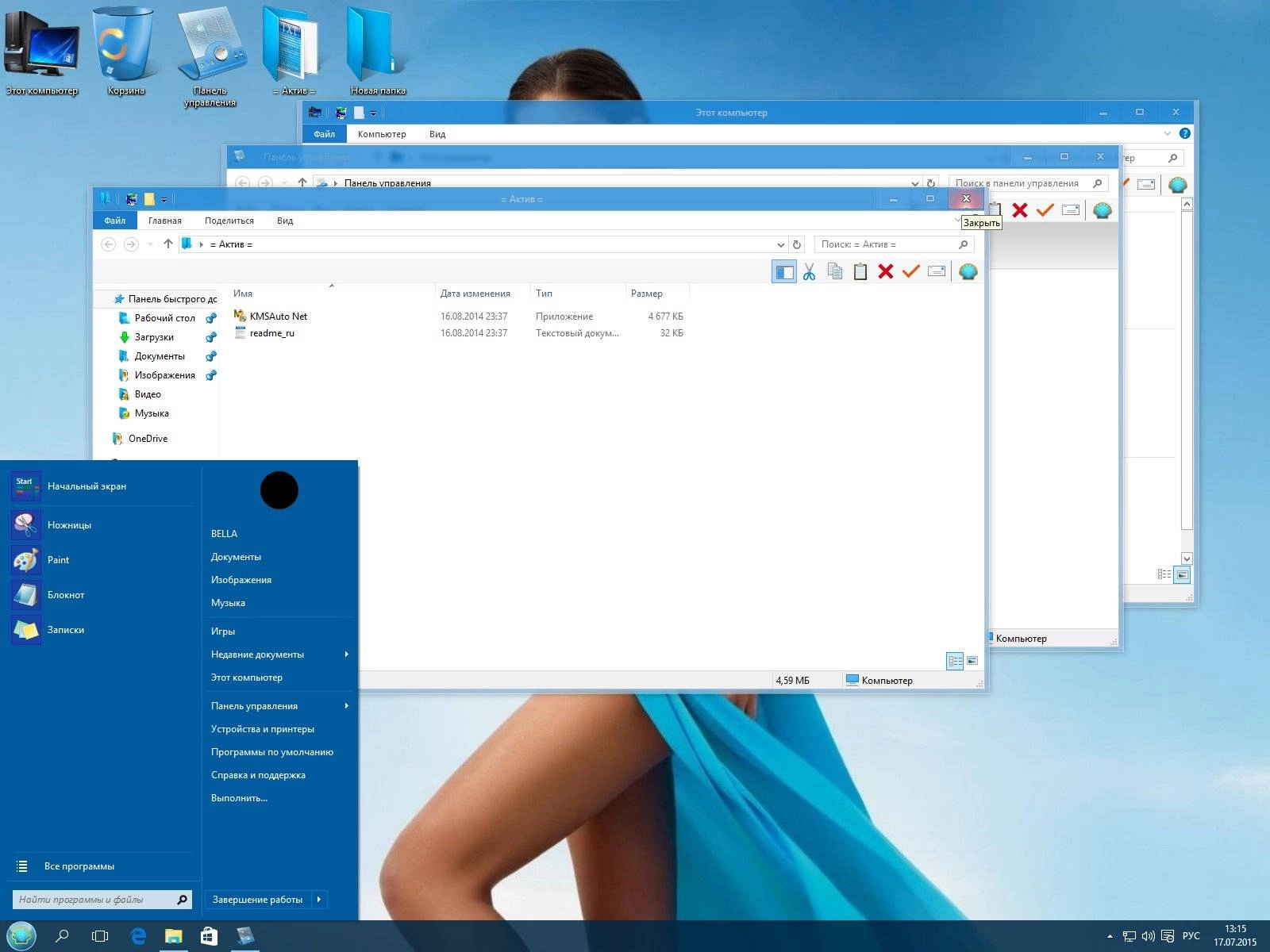Click the orange checkmark icon in Актив toolbar
This screenshot has height=952, width=1270.
[x=911, y=272]
